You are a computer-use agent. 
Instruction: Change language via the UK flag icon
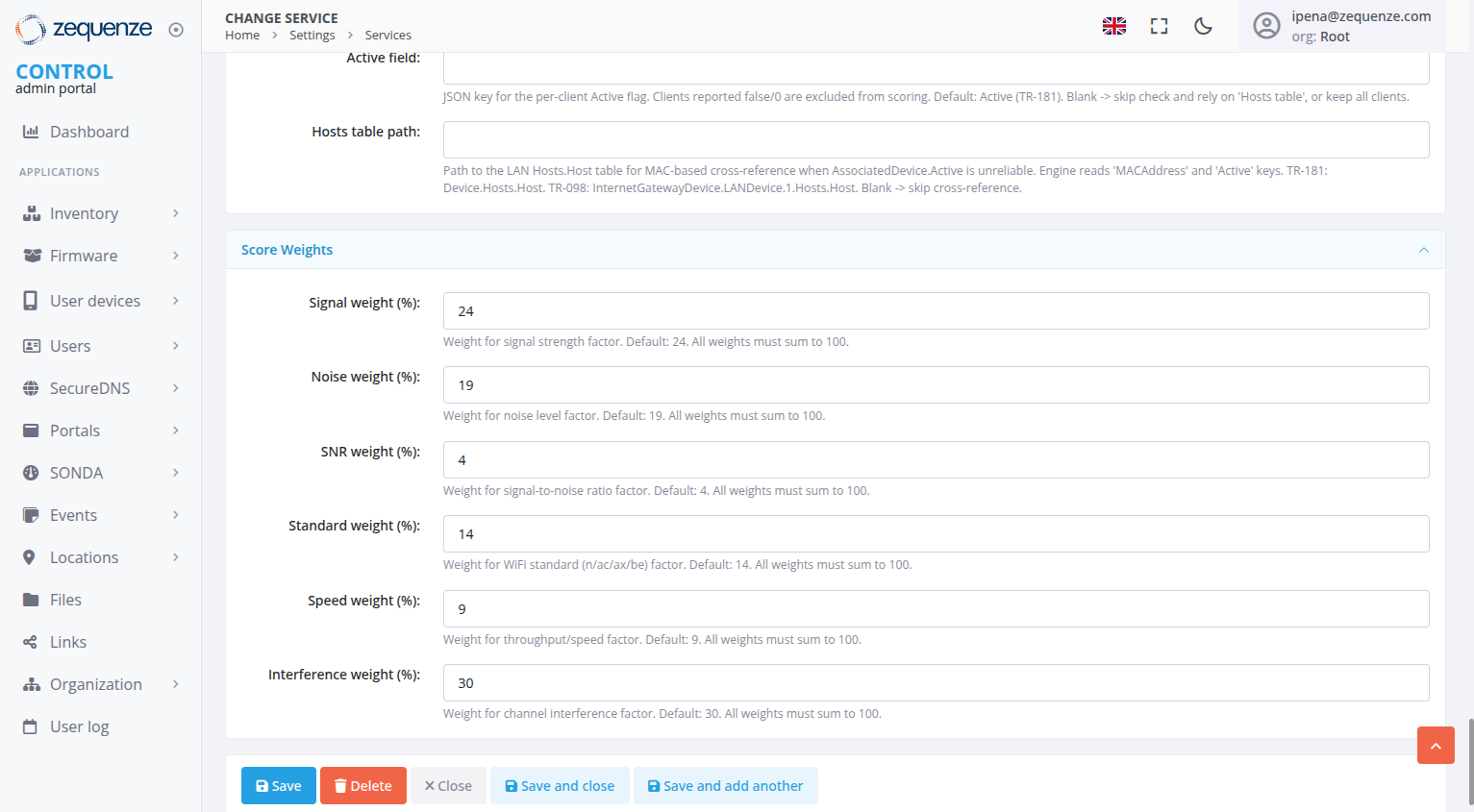coord(1113,26)
